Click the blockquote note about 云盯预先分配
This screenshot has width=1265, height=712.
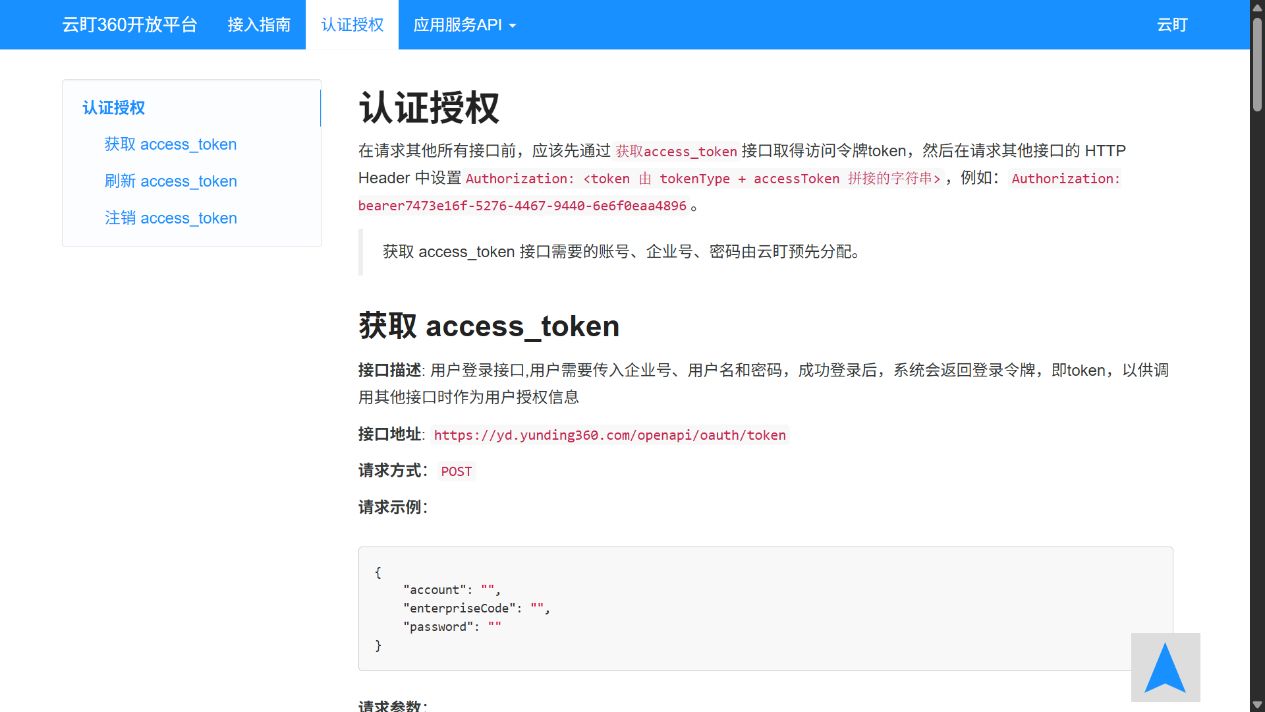point(622,252)
